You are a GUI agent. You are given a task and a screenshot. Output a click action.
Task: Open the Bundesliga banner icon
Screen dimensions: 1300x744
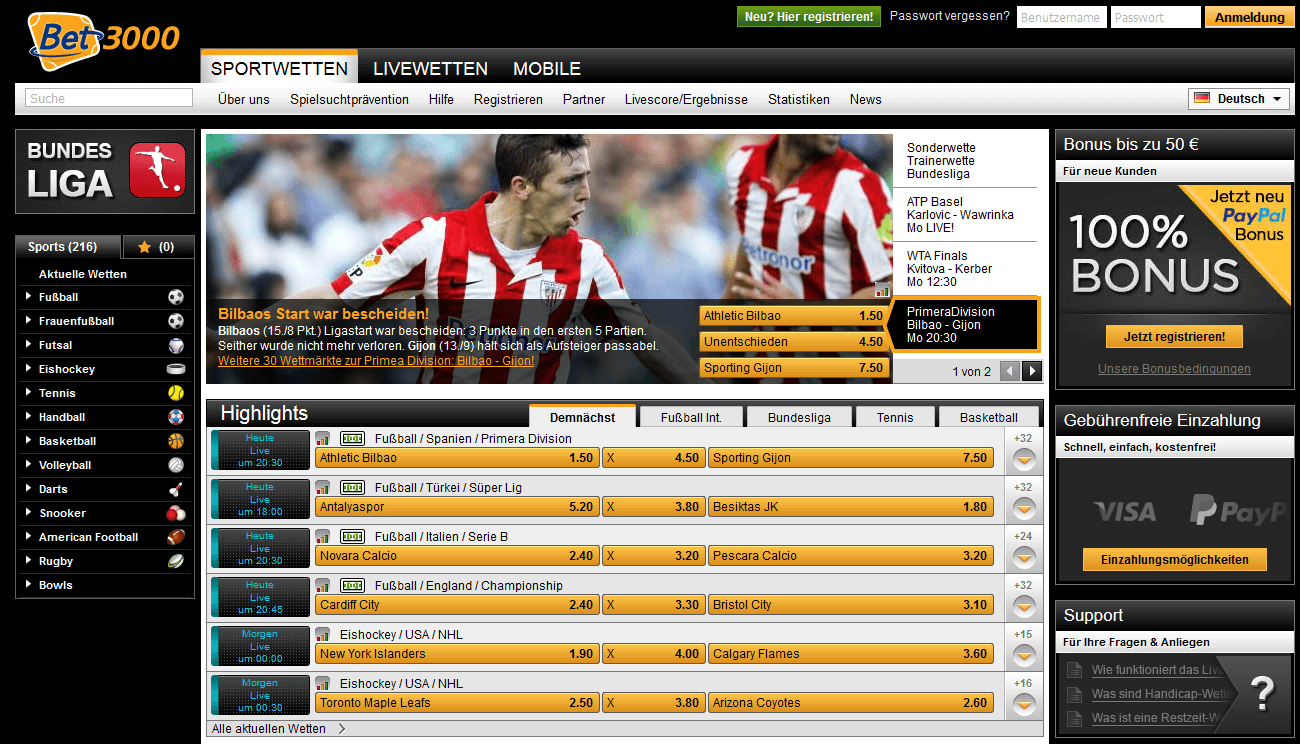(x=157, y=170)
